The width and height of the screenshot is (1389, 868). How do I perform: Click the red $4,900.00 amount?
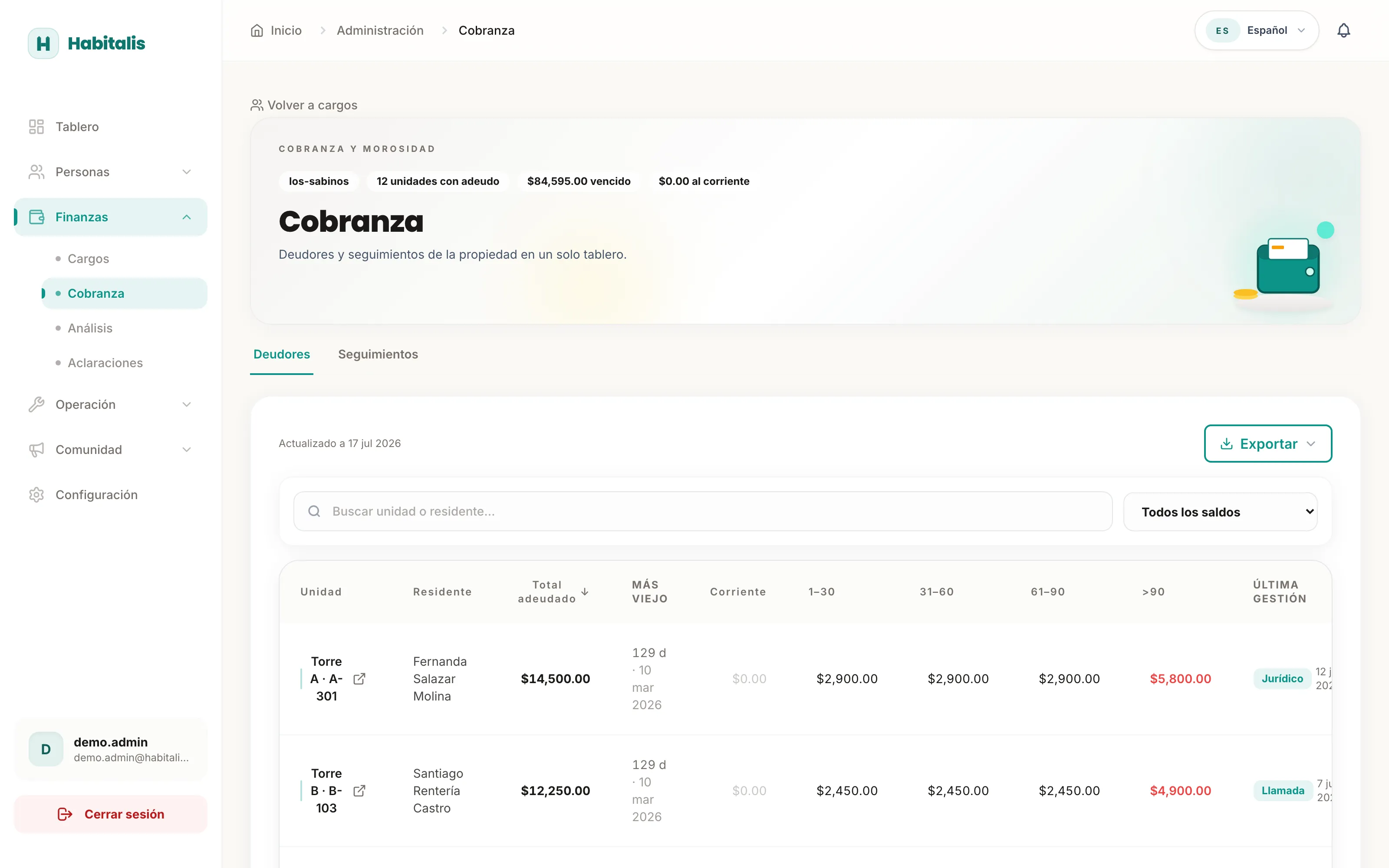tap(1180, 790)
